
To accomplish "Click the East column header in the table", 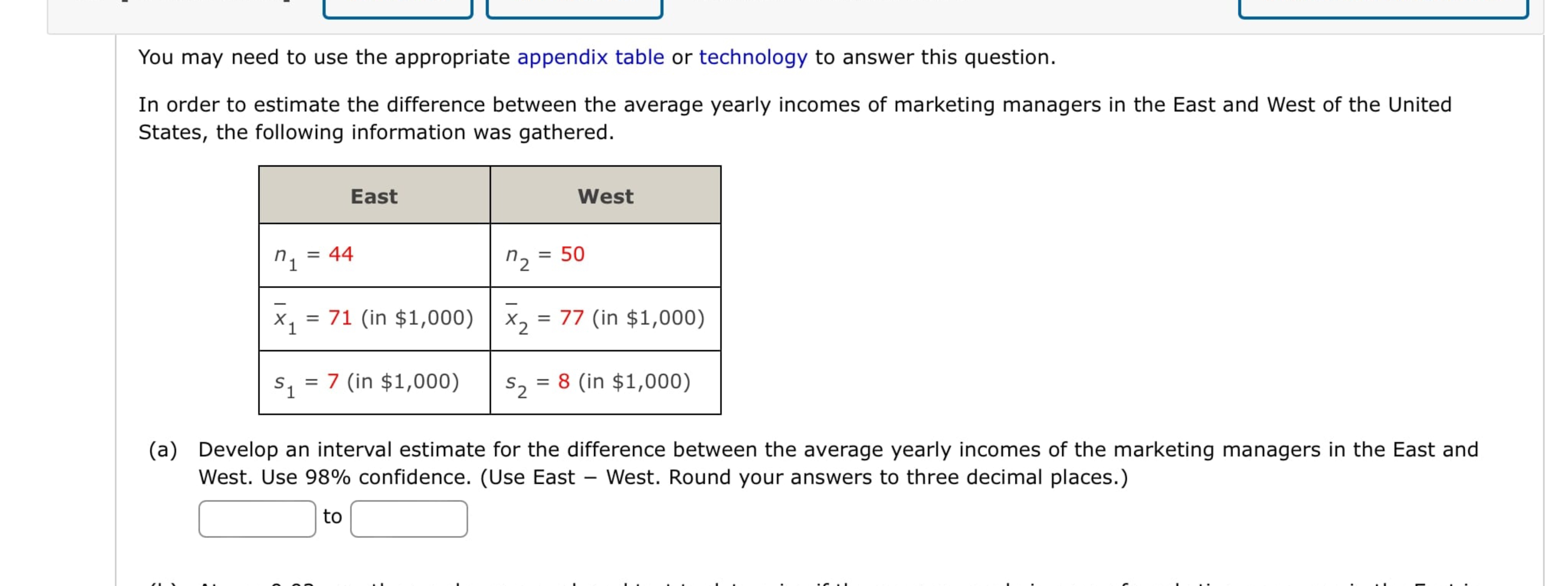I will tap(373, 196).
